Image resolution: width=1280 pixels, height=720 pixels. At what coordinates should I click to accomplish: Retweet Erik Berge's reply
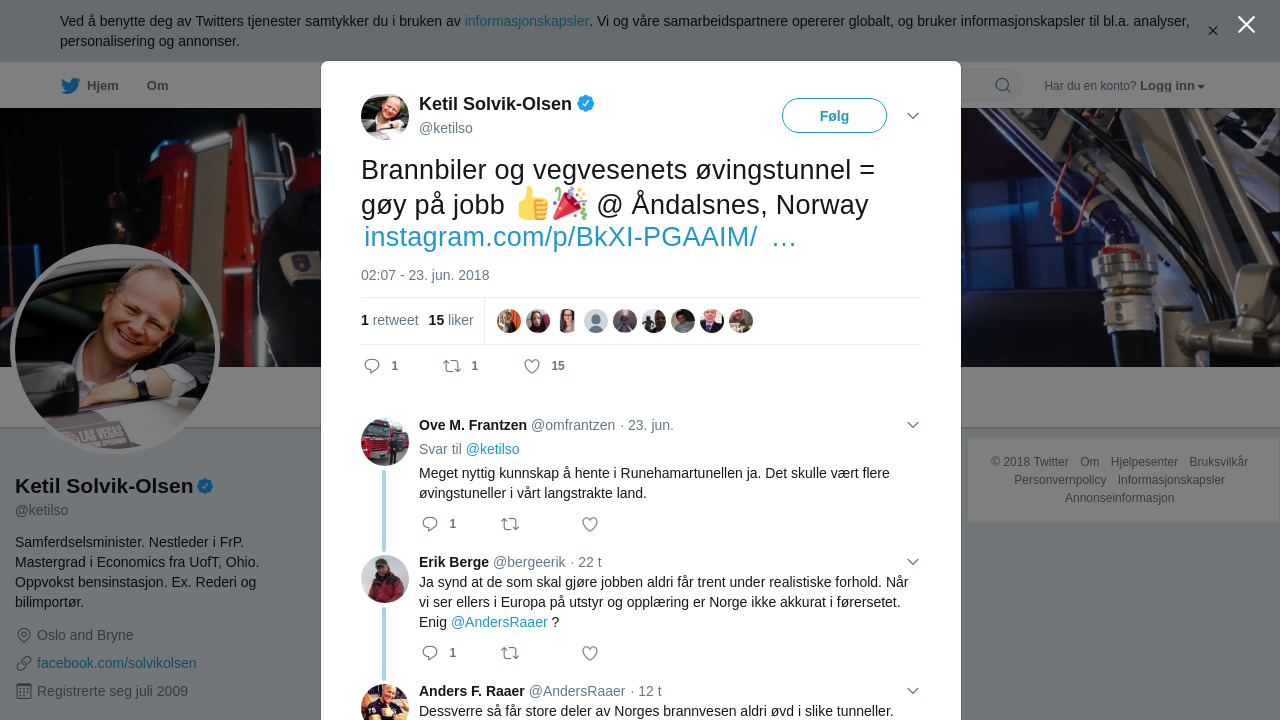(x=510, y=653)
